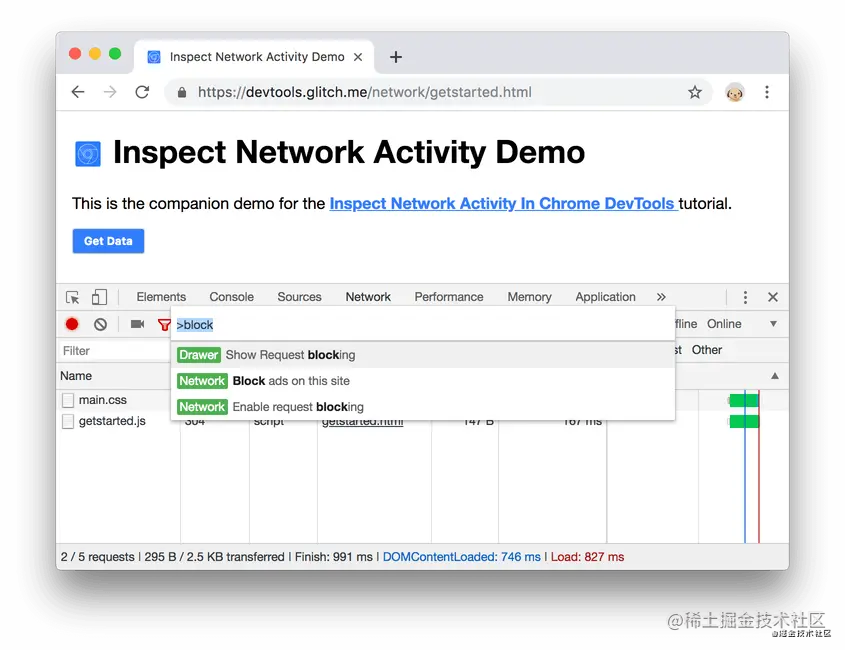Maximize the window with the green button
Image resolution: width=845 pixels, height=650 pixels.
[x=115, y=53]
